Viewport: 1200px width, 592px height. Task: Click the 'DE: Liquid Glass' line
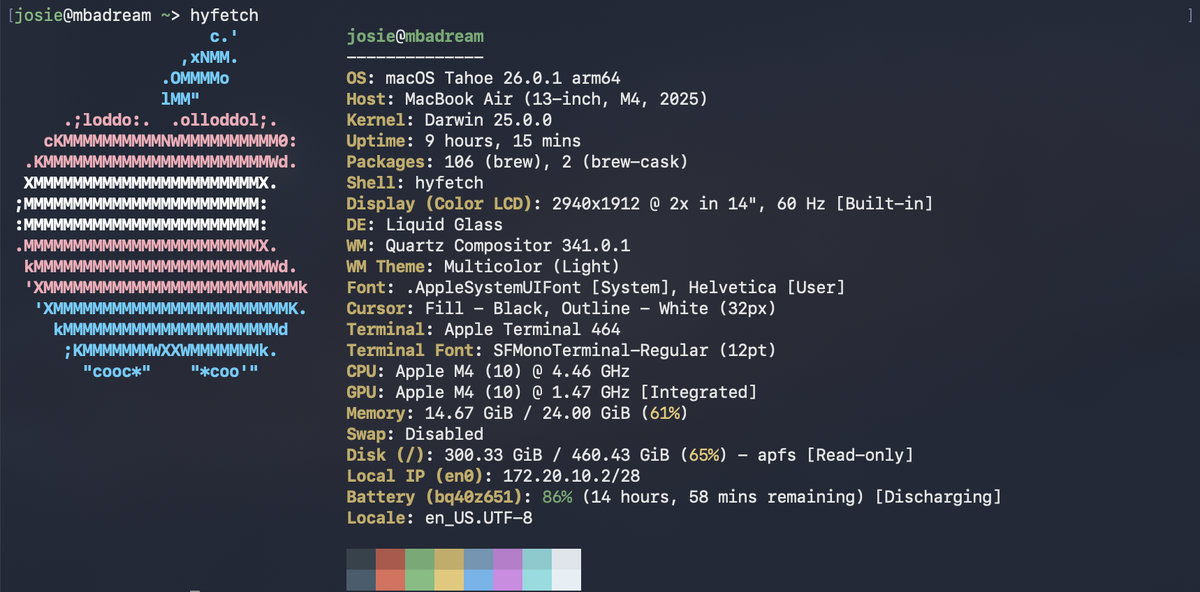coord(425,225)
